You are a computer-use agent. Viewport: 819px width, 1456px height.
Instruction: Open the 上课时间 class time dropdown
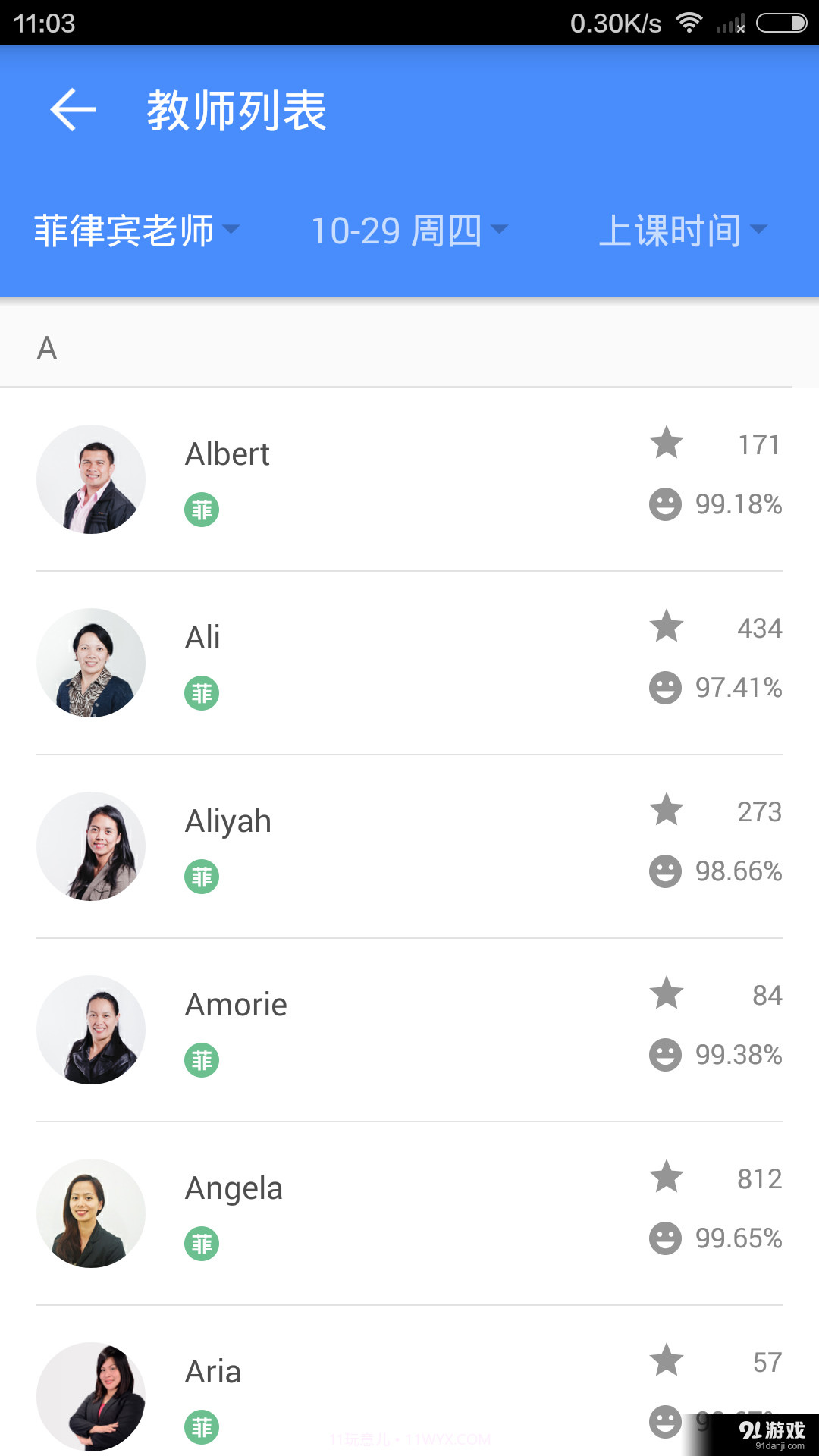pyautogui.click(x=682, y=231)
